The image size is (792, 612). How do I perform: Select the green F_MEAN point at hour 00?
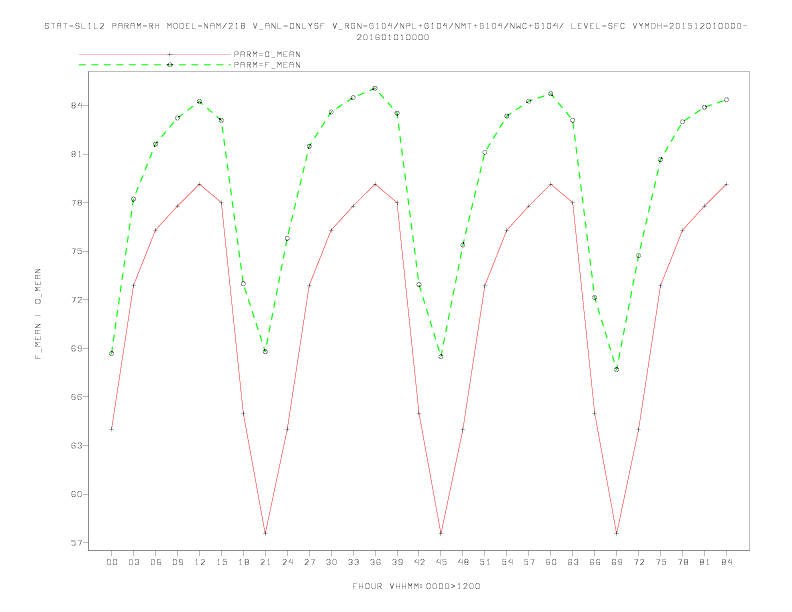112,353
